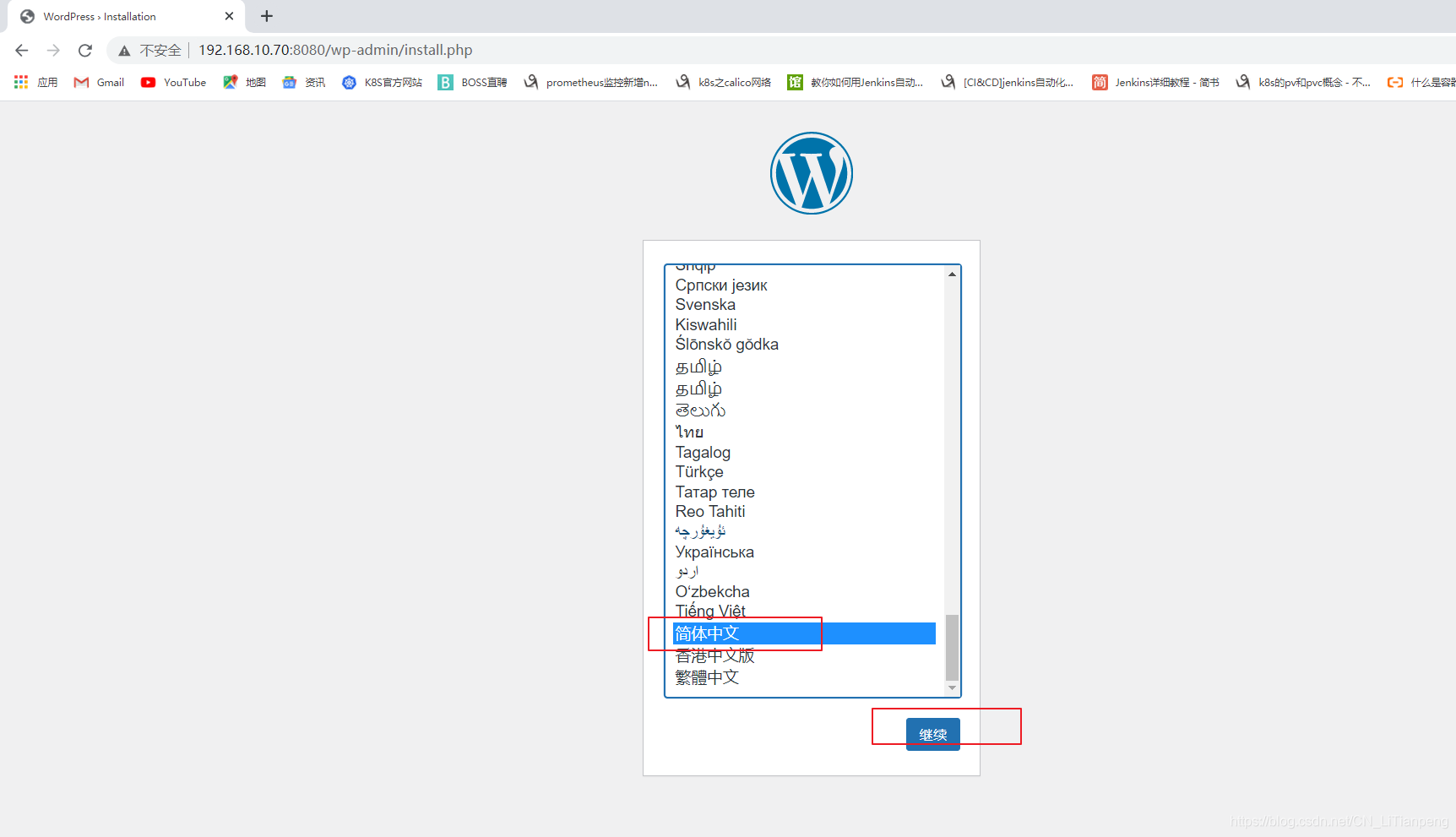
Task: Select 香港中文版 in the language list
Action: 804,655
